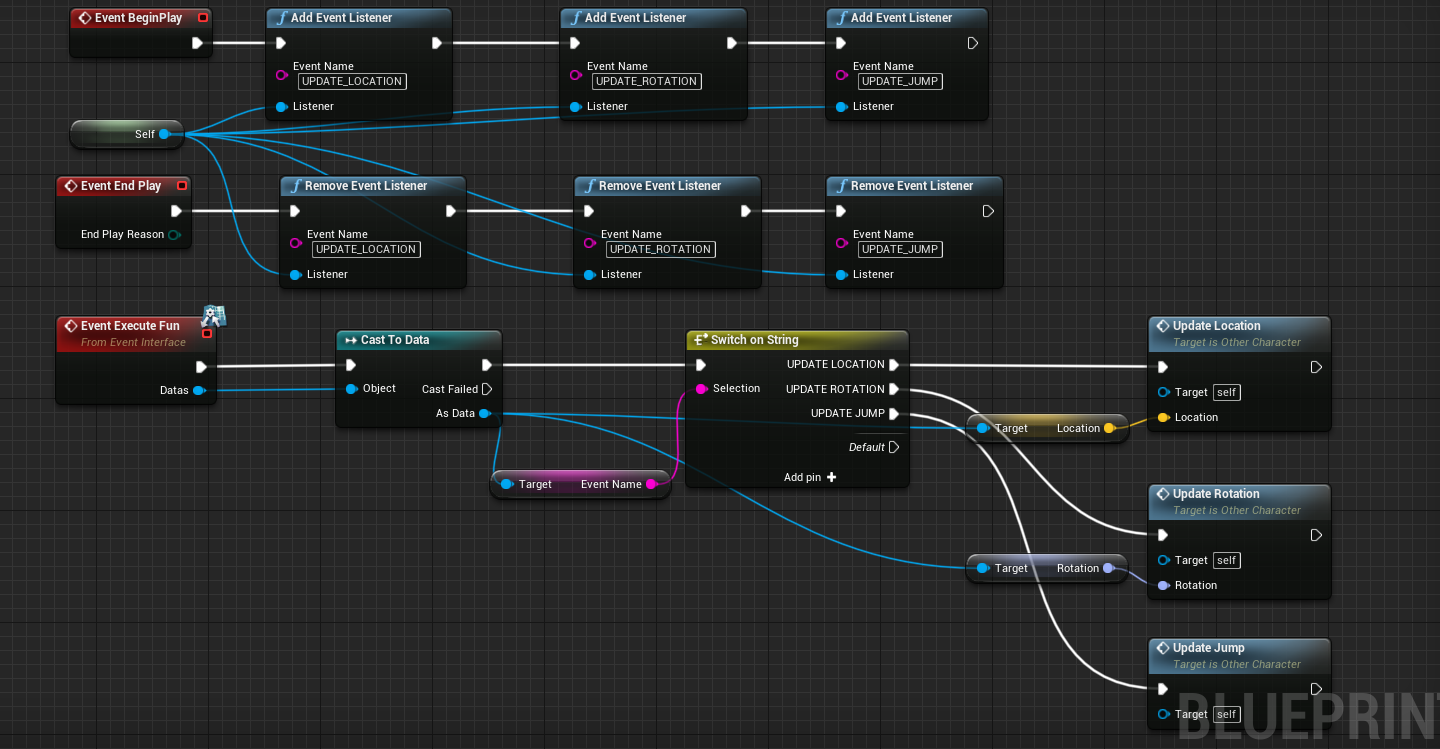The image size is (1440, 749).
Task: Click the End Play Reason output pin
Action: pos(174,235)
